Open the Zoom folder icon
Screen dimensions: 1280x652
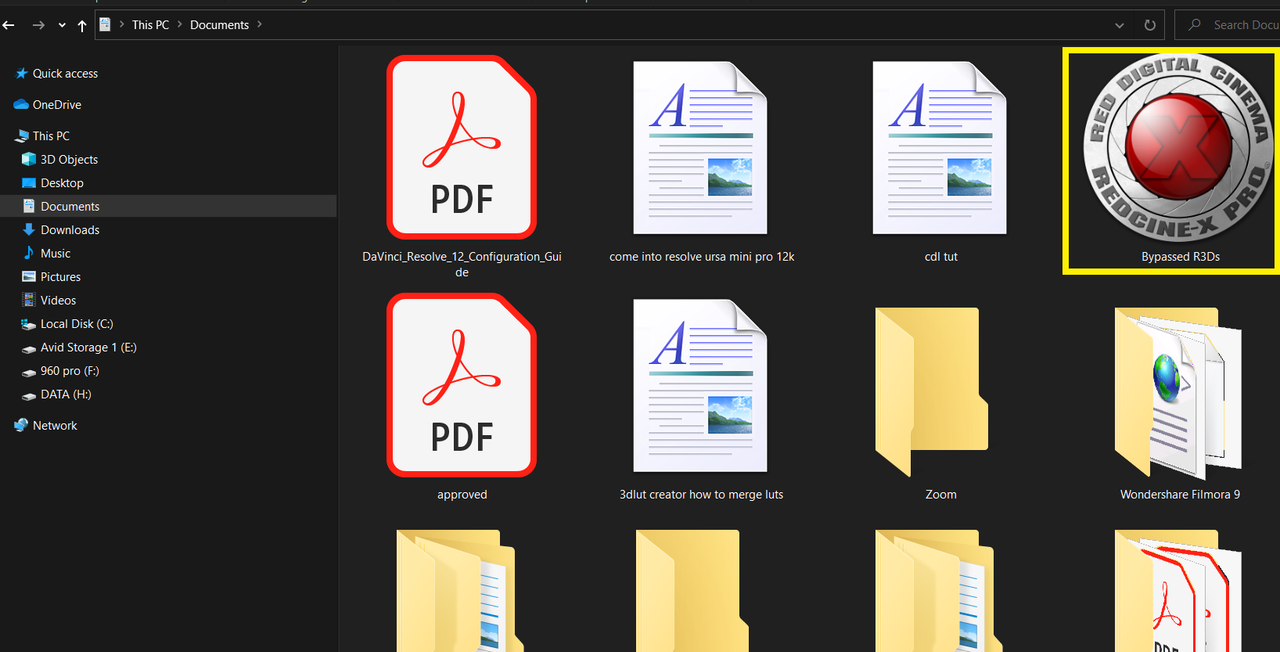pos(932,391)
